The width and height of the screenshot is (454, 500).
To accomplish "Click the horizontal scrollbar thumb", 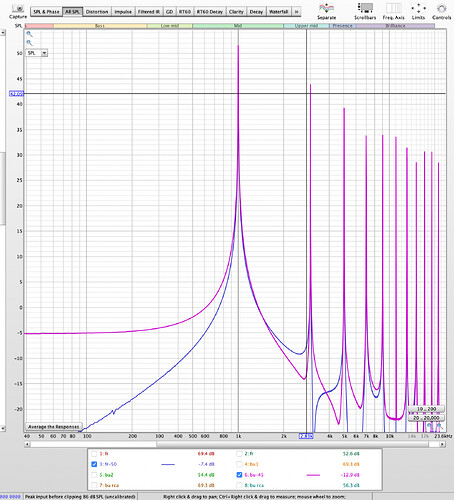I will [x=292, y=444].
